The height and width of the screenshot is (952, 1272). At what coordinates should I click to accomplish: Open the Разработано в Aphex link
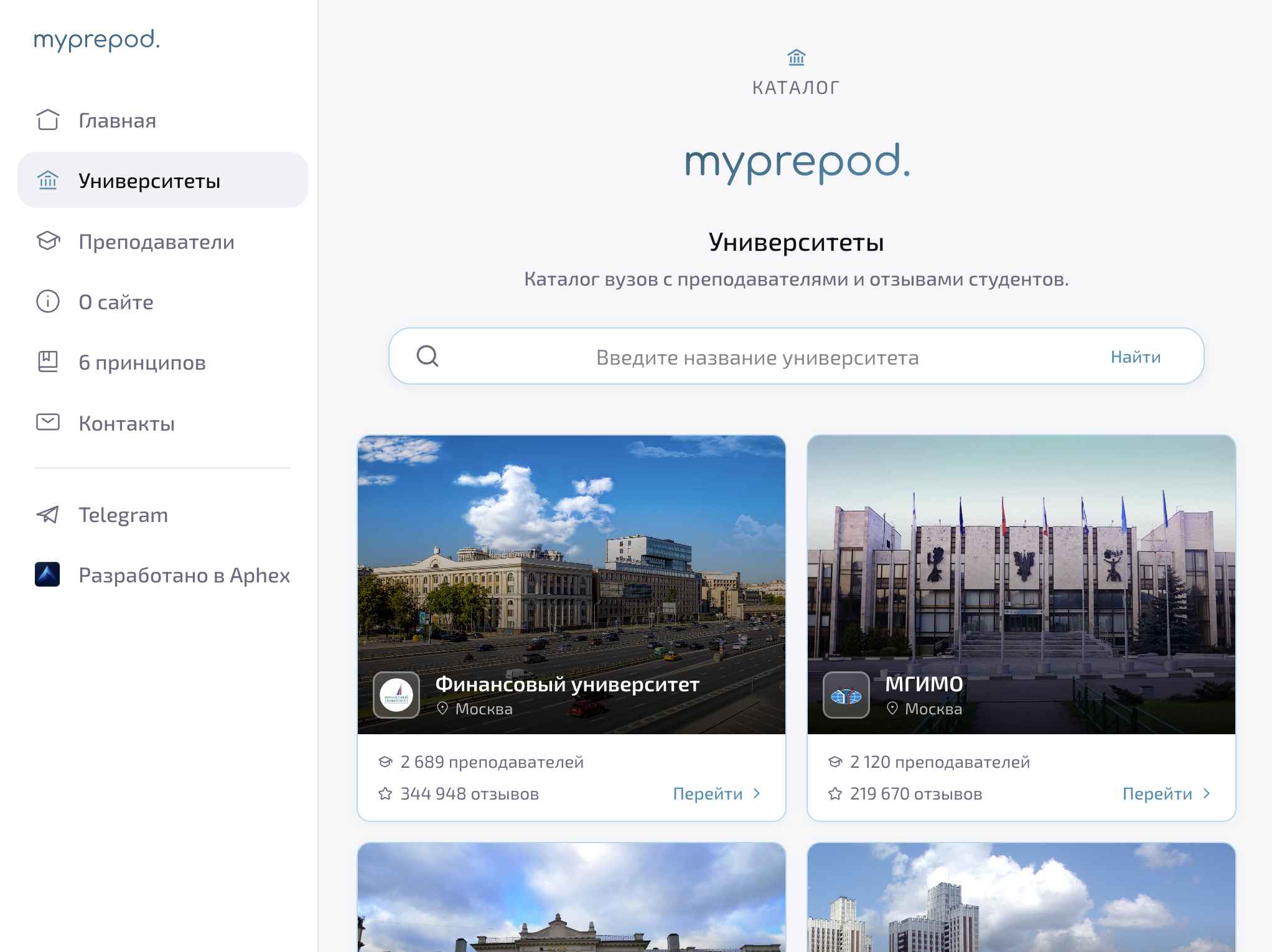[162, 574]
